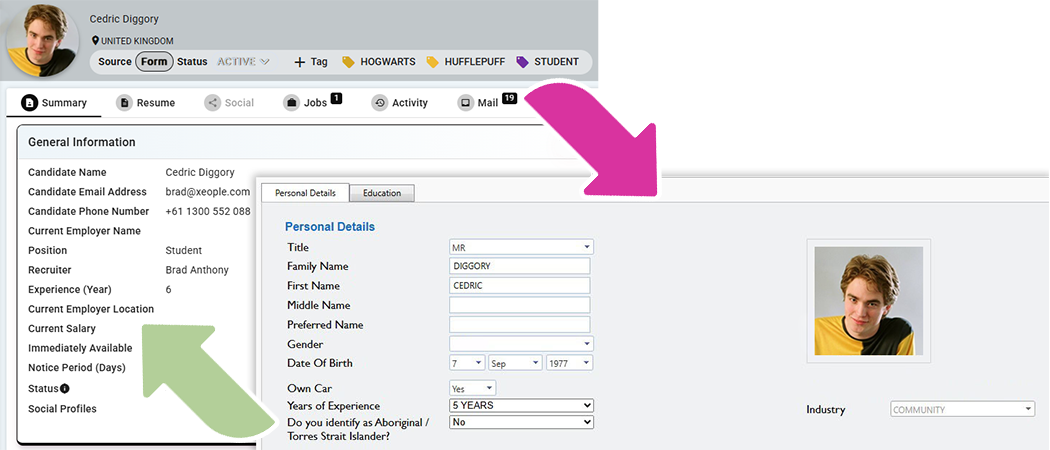Click the Mail tab icon
This screenshot has height=450, width=1050.
coord(465,102)
